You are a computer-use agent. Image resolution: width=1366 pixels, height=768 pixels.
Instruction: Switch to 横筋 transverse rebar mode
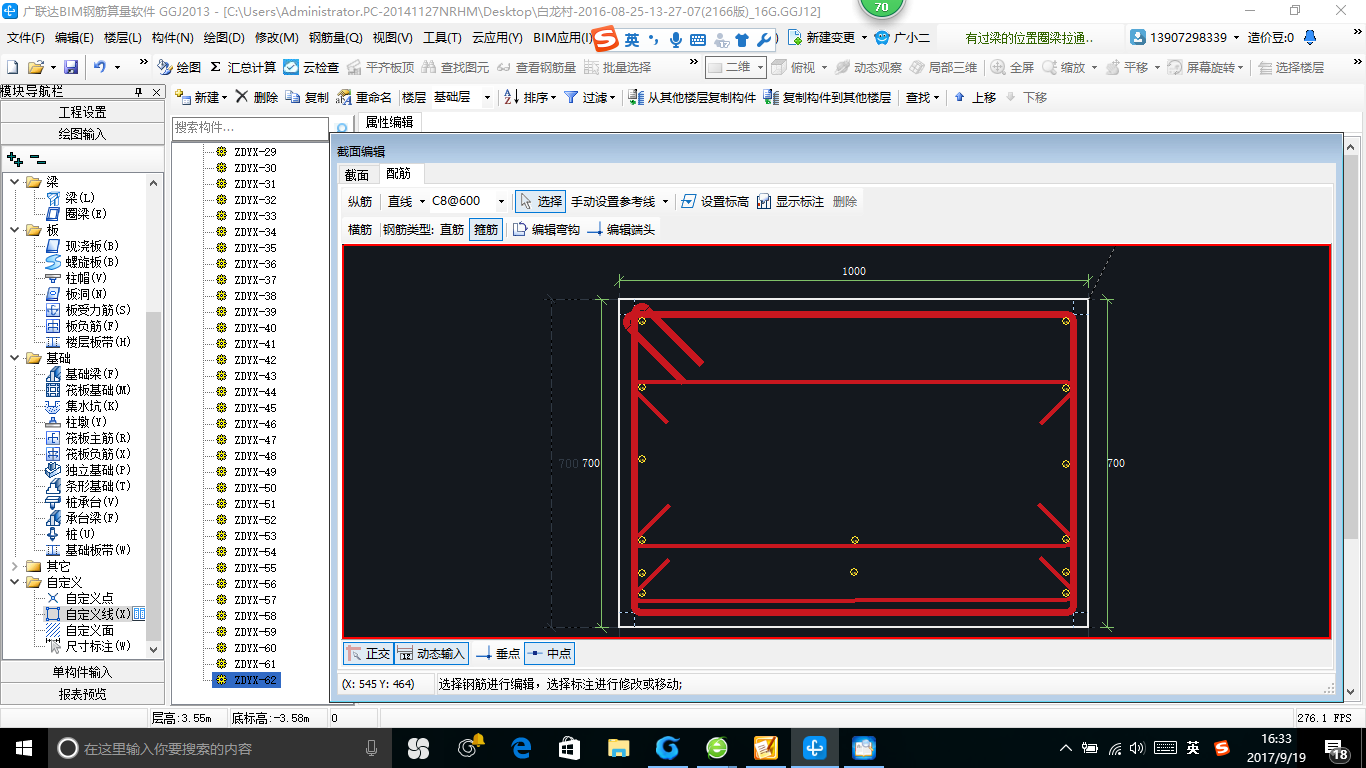[x=360, y=229]
